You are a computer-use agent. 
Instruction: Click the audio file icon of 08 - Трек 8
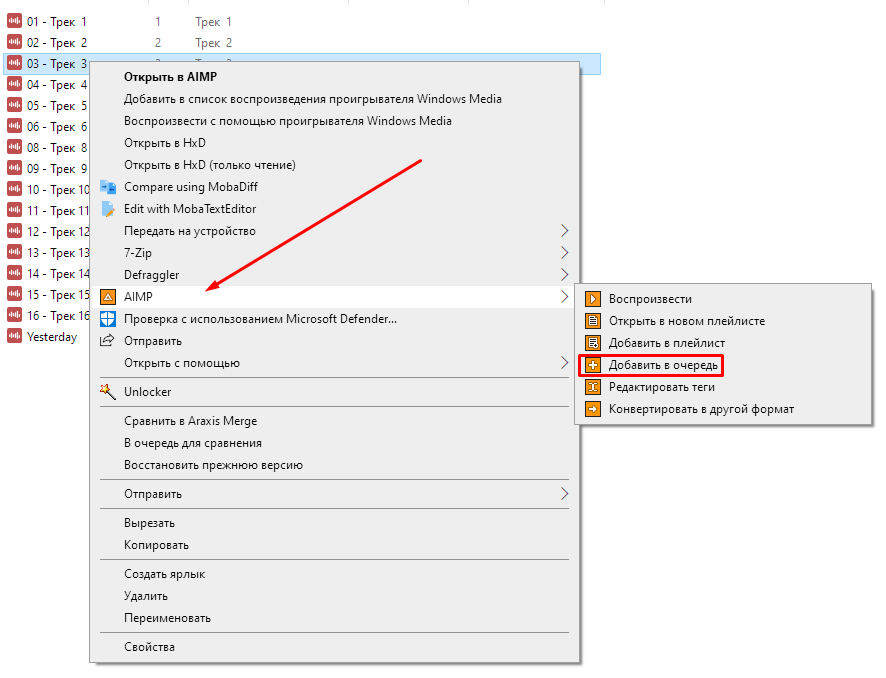(x=14, y=147)
